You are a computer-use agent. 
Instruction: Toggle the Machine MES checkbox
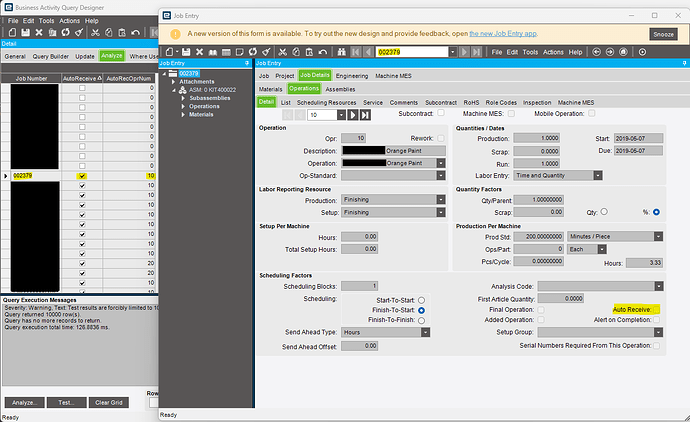coord(511,114)
